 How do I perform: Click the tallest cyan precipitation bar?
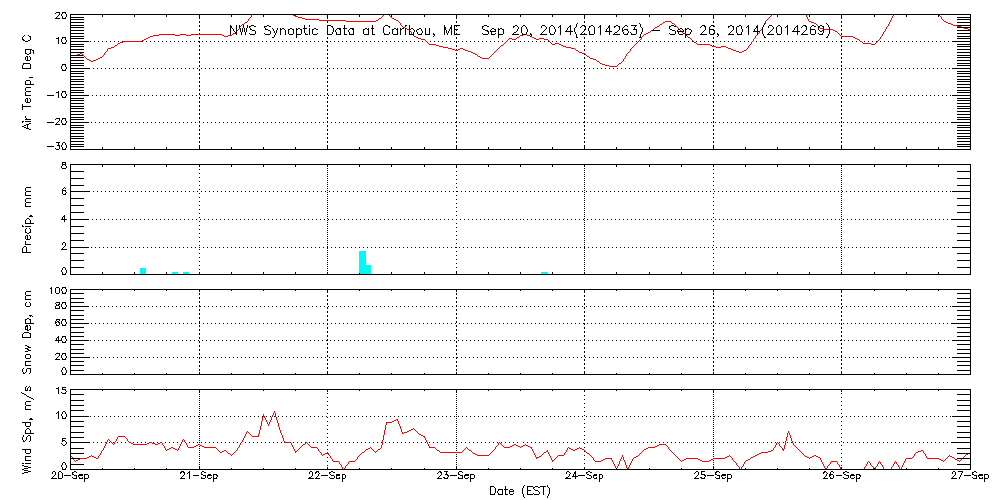click(362, 262)
